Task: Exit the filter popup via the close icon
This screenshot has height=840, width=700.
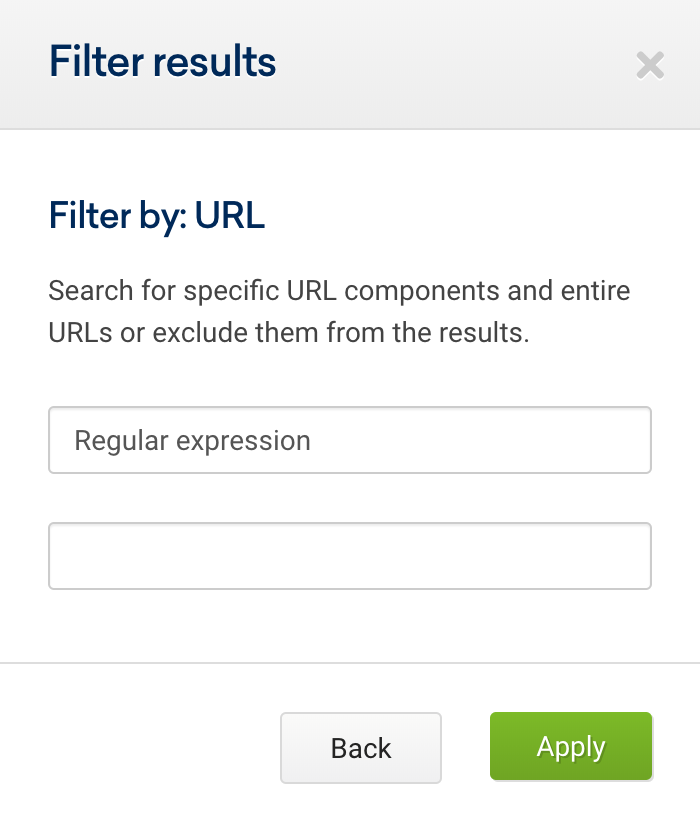Action: pos(650,65)
